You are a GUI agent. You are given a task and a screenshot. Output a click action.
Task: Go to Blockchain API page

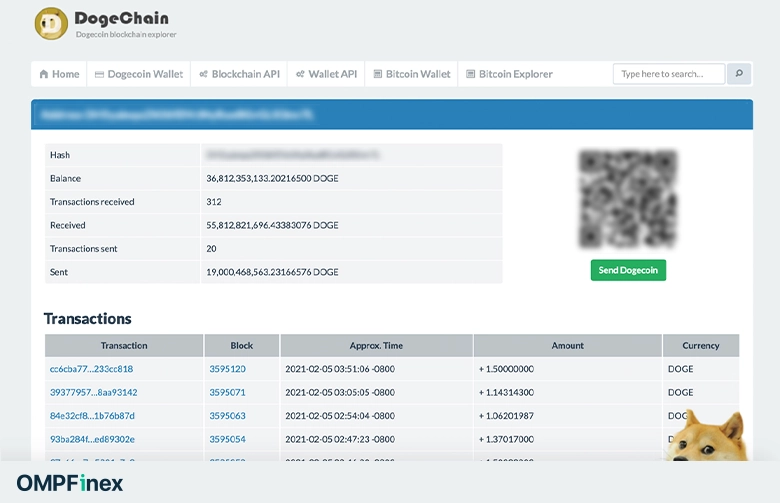[239, 74]
